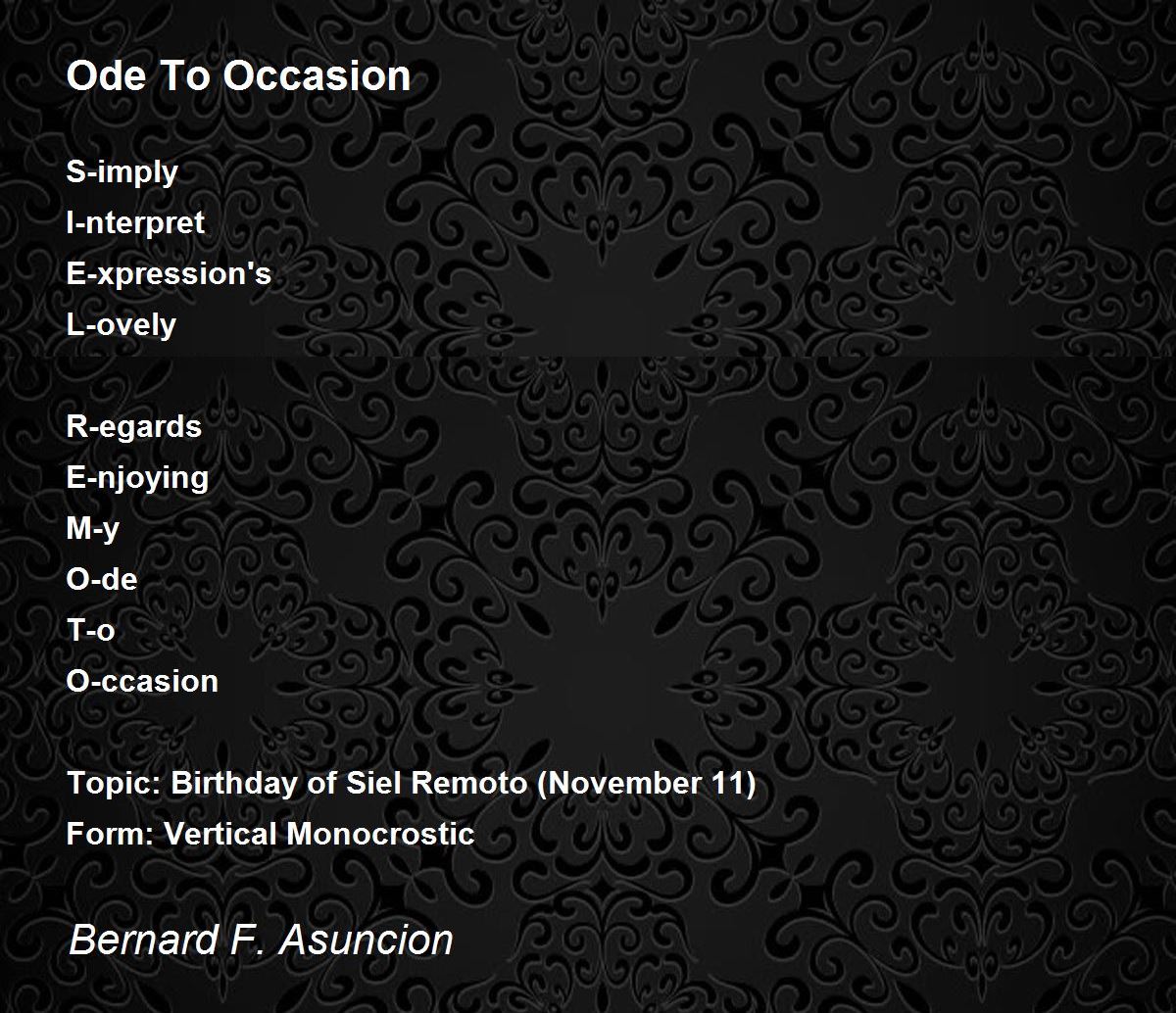This screenshot has width=1176, height=1013.
Task: Select the line O-ccasion
Action: coord(142,682)
